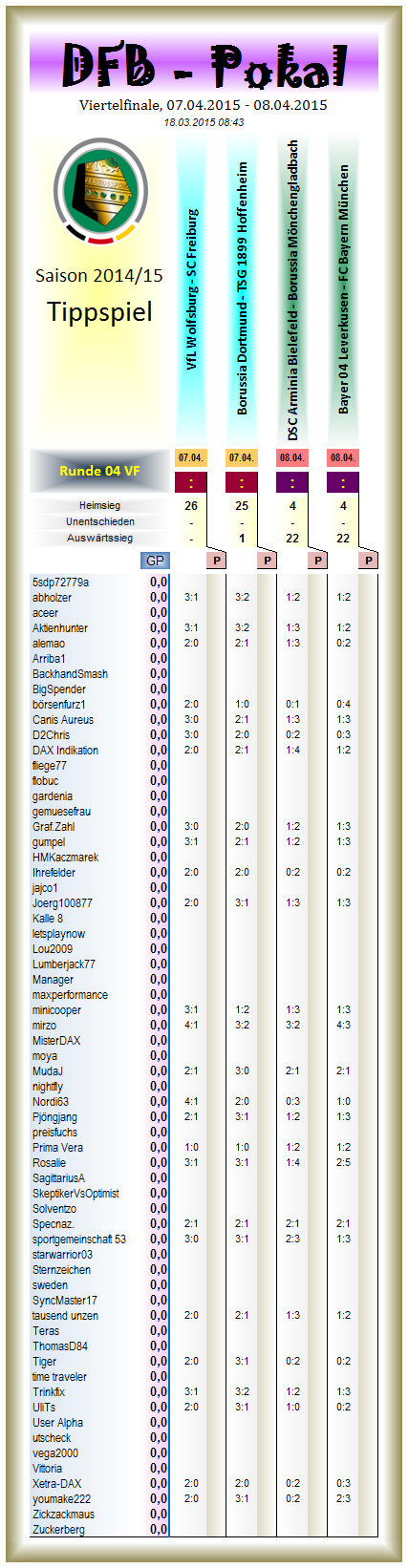Select the Borussia Dortmund - TSG 1899 Hoffenheim header

tap(242, 286)
